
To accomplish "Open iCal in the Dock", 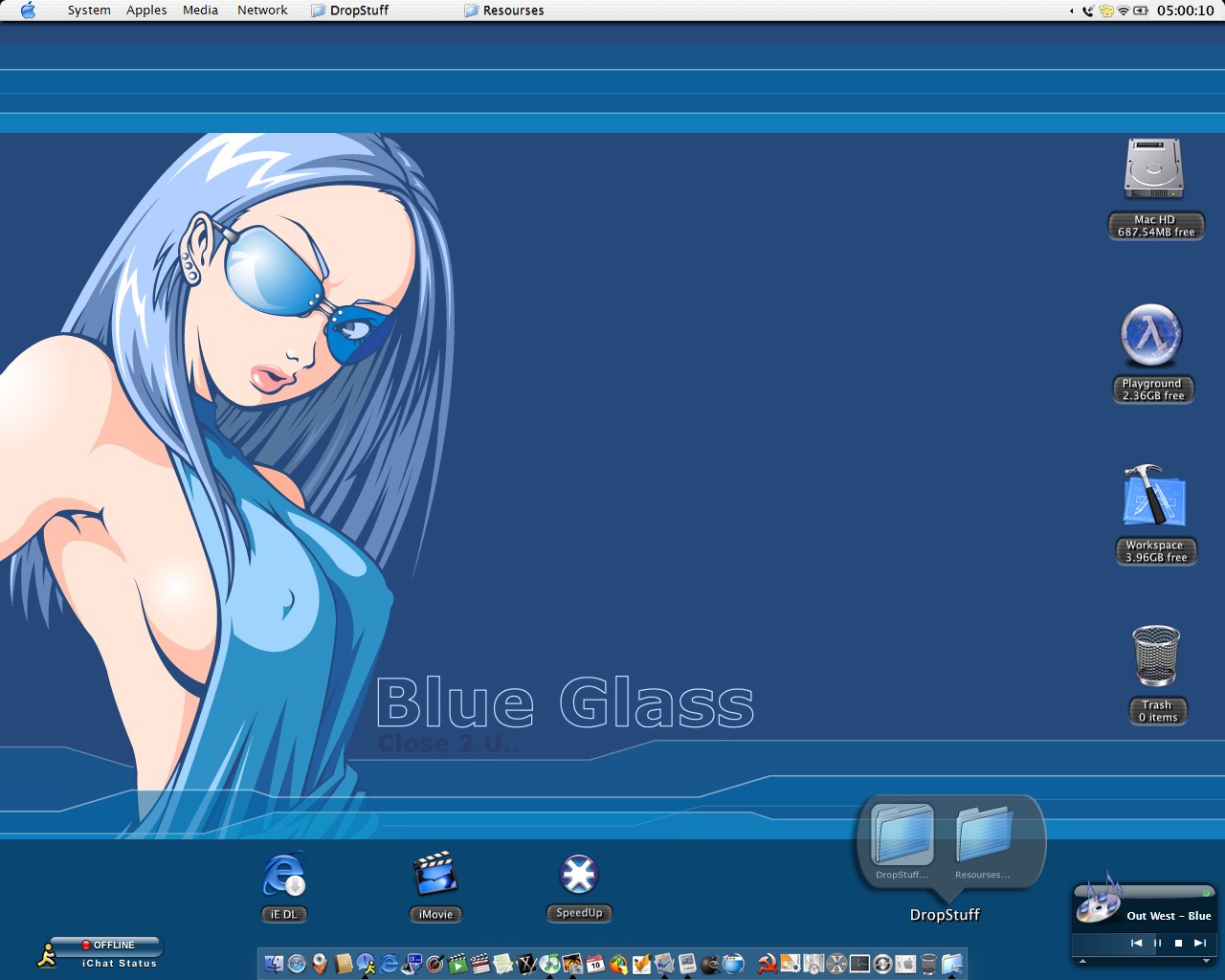I will (x=595, y=964).
